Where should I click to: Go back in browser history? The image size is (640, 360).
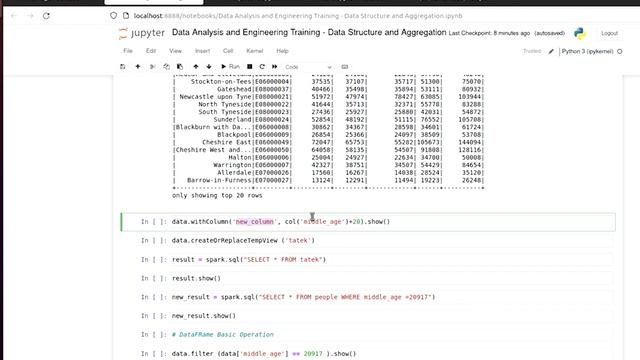[x=13, y=16]
